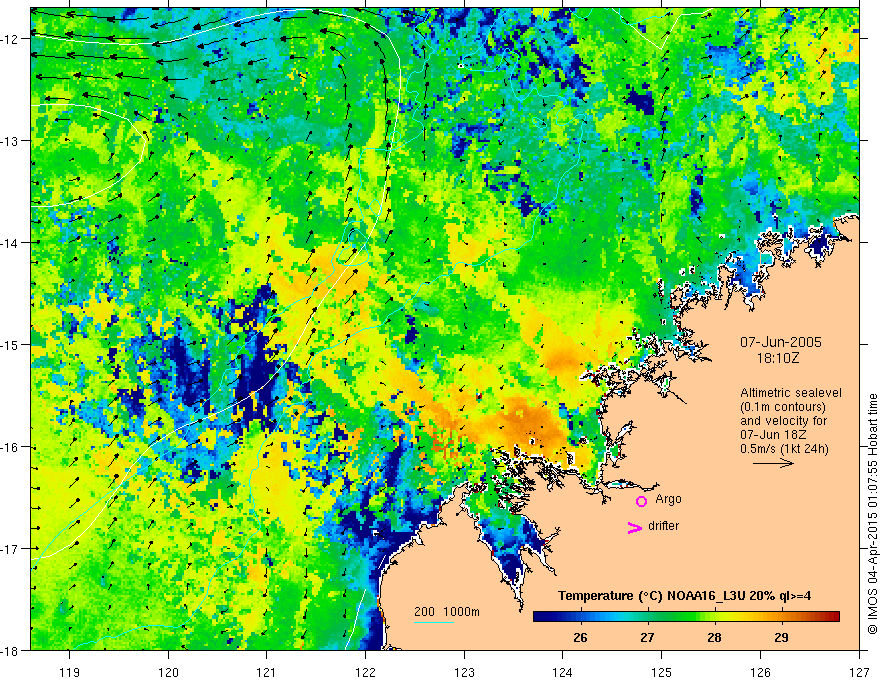The height and width of the screenshot is (680, 880).
Task: Click the "Temperature (°C) NOAA16_L3U 20% ql>=4" title
Action: click(x=684, y=596)
